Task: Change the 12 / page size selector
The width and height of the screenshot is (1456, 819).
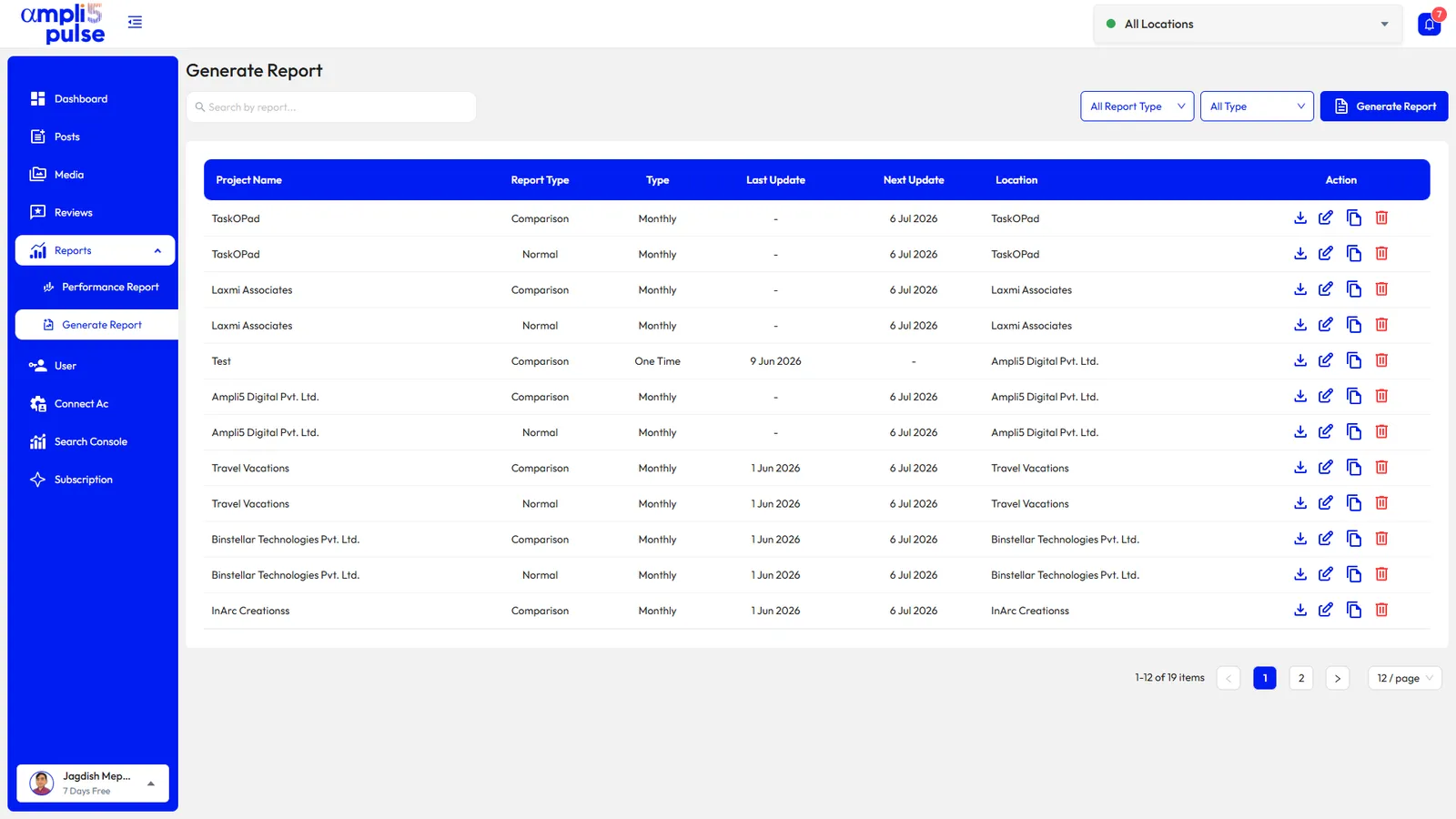Action: point(1405,678)
